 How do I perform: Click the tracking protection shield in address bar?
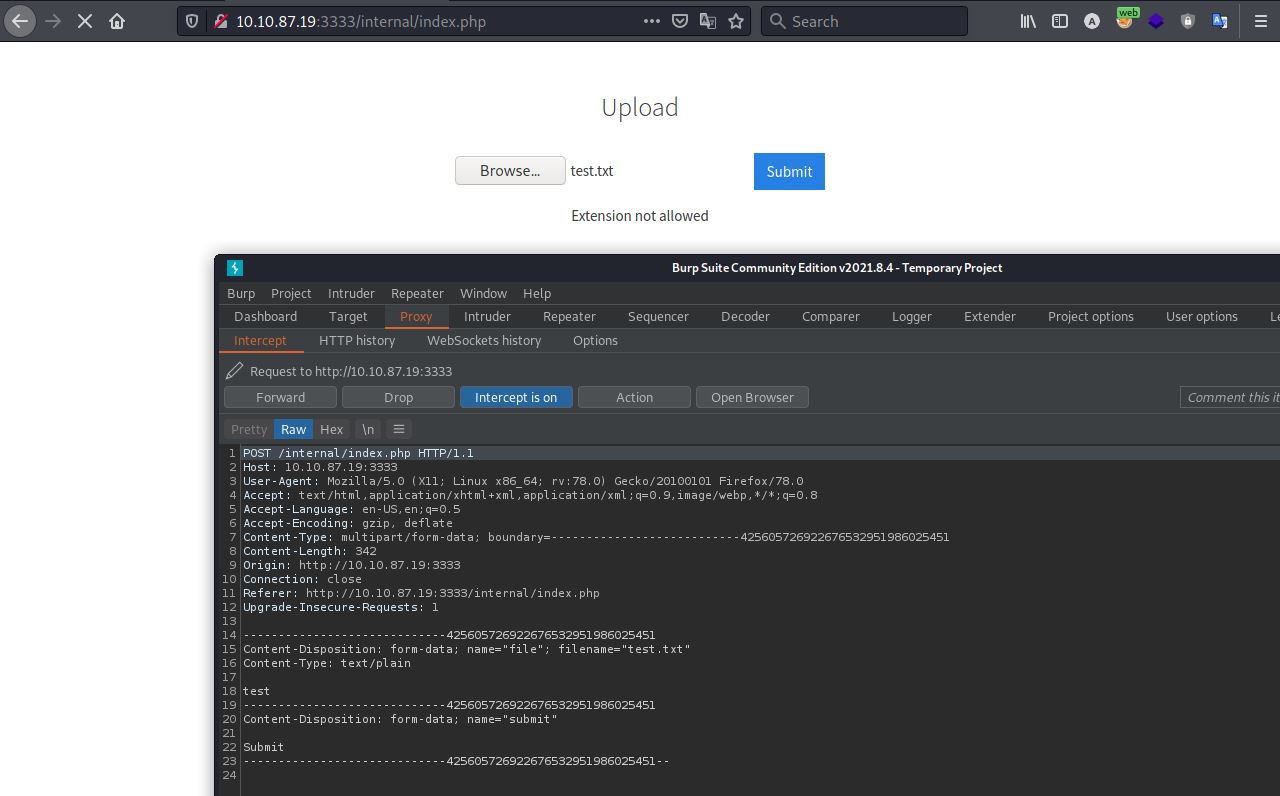point(194,21)
